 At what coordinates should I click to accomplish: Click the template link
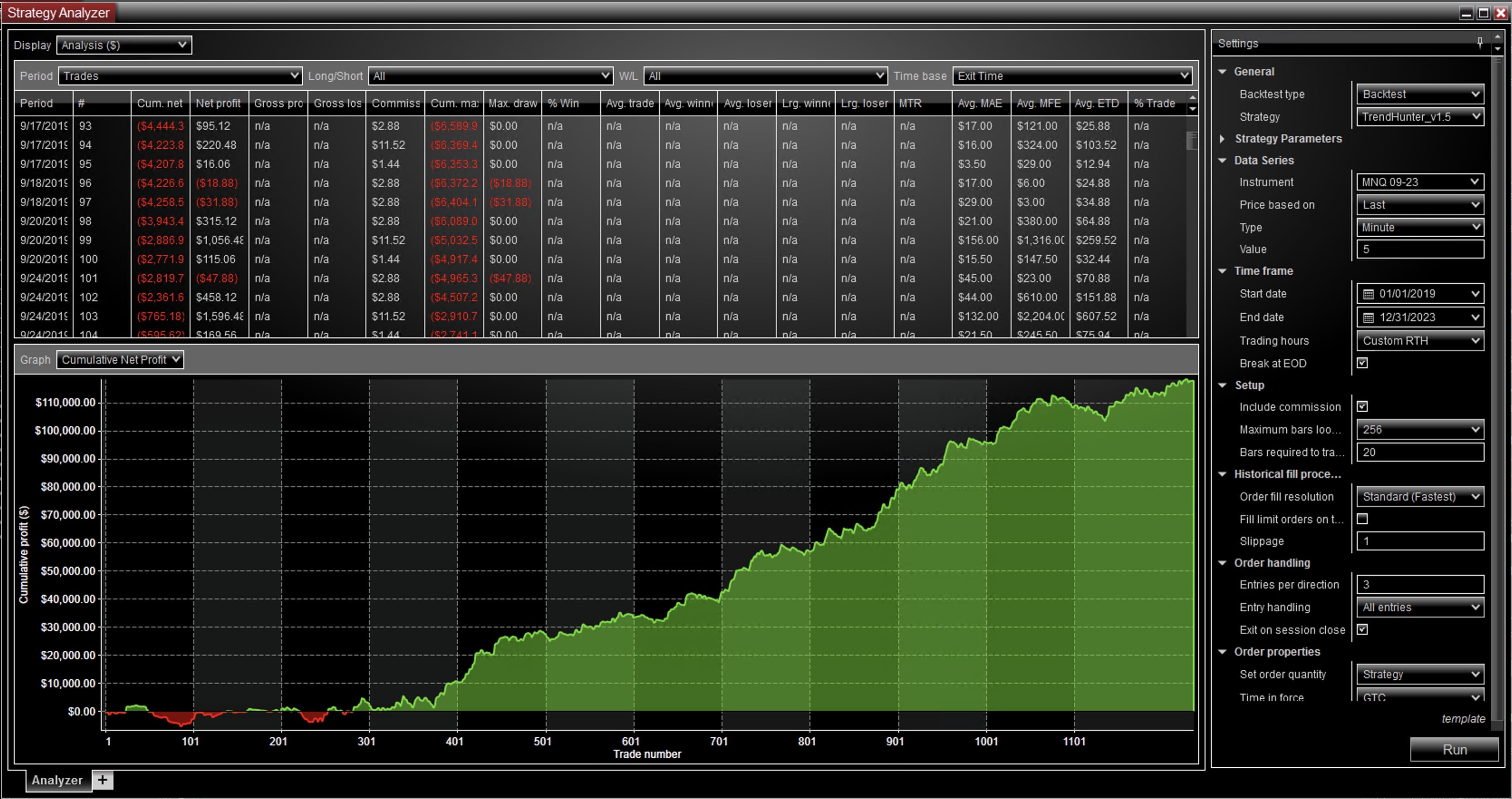click(x=1464, y=718)
